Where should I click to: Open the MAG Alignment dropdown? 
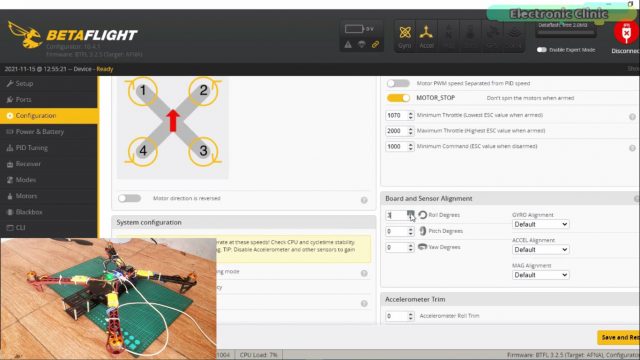[x=540, y=275]
